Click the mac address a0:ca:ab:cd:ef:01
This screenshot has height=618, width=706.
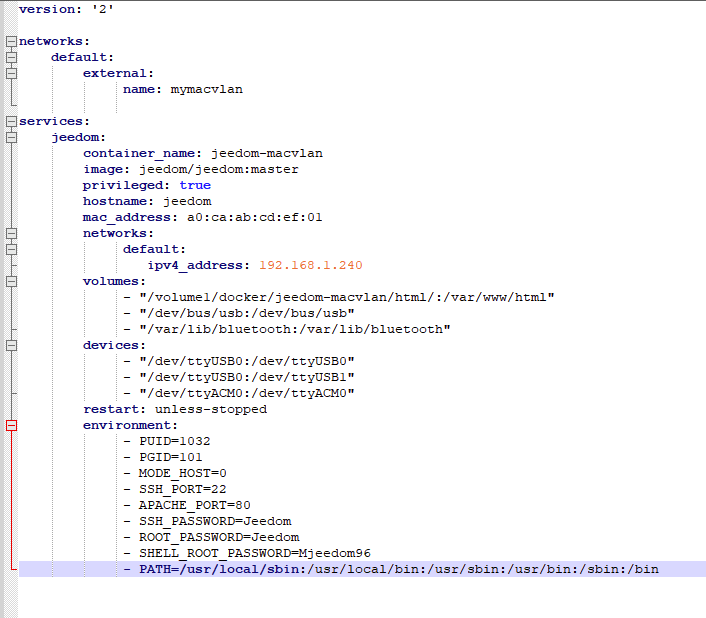point(255,217)
